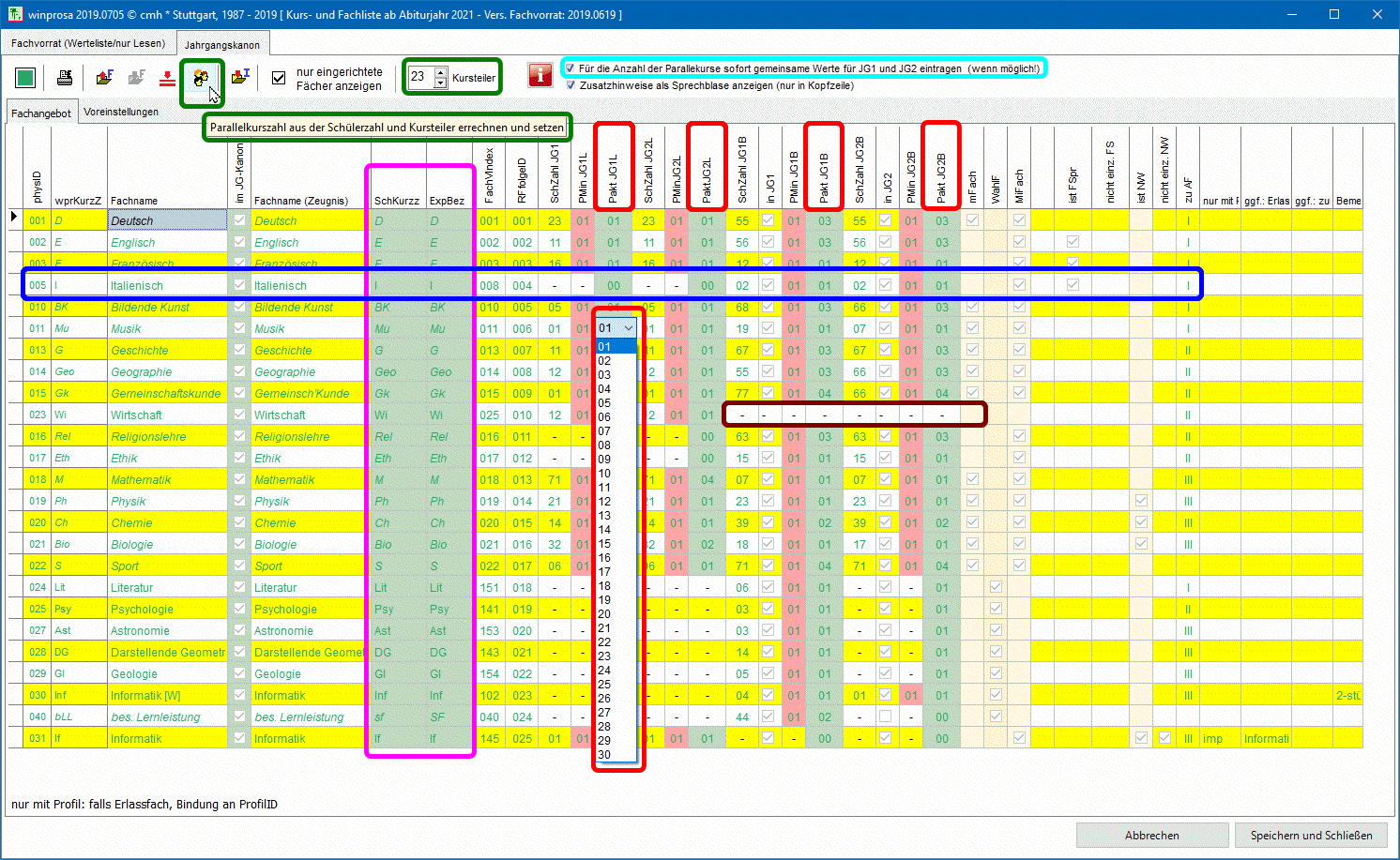Click the Abbrechen button
The width and height of the screenshot is (1400, 860).
click(1151, 836)
